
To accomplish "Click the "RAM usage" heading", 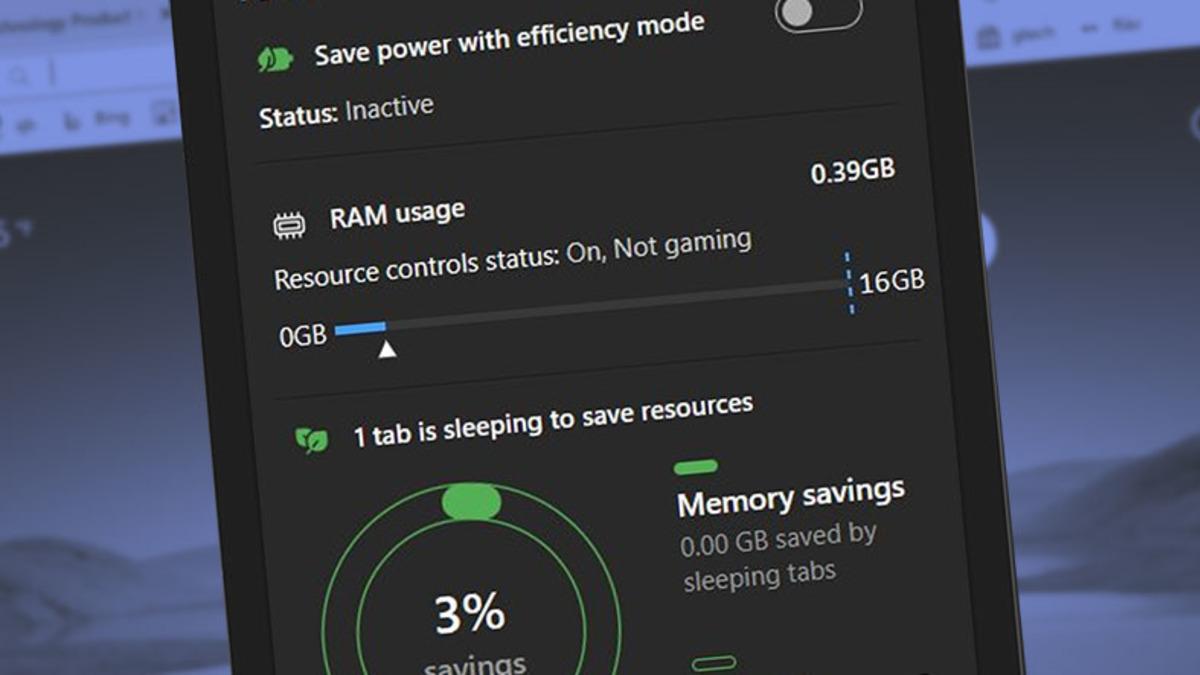I will pyautogui.click(x=397, y=215).
